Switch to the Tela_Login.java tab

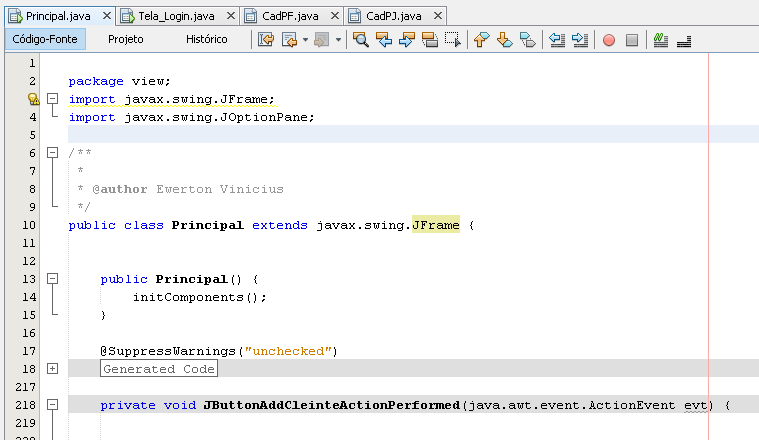pos(176,16)
